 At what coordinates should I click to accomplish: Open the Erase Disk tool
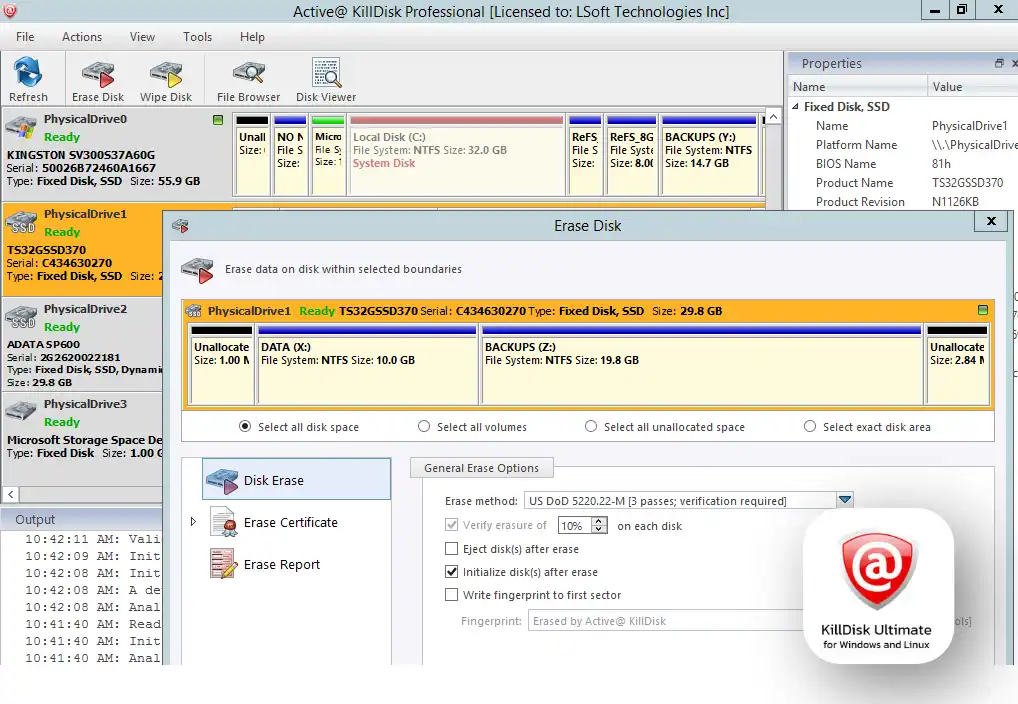coord(98,80)
